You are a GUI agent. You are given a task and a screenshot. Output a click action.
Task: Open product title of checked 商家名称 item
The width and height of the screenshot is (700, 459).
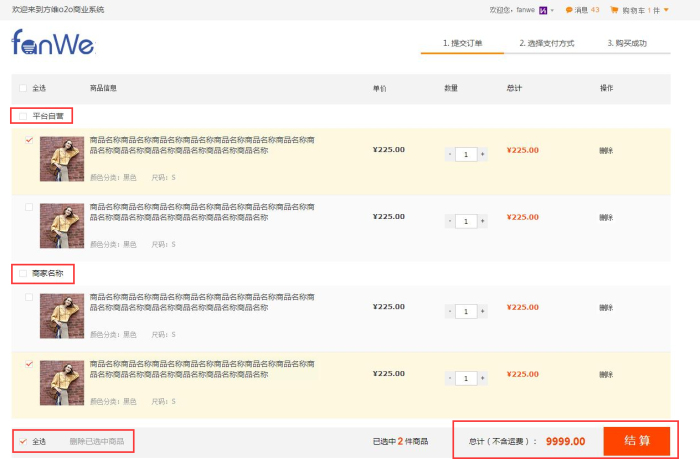pos(202,369)
